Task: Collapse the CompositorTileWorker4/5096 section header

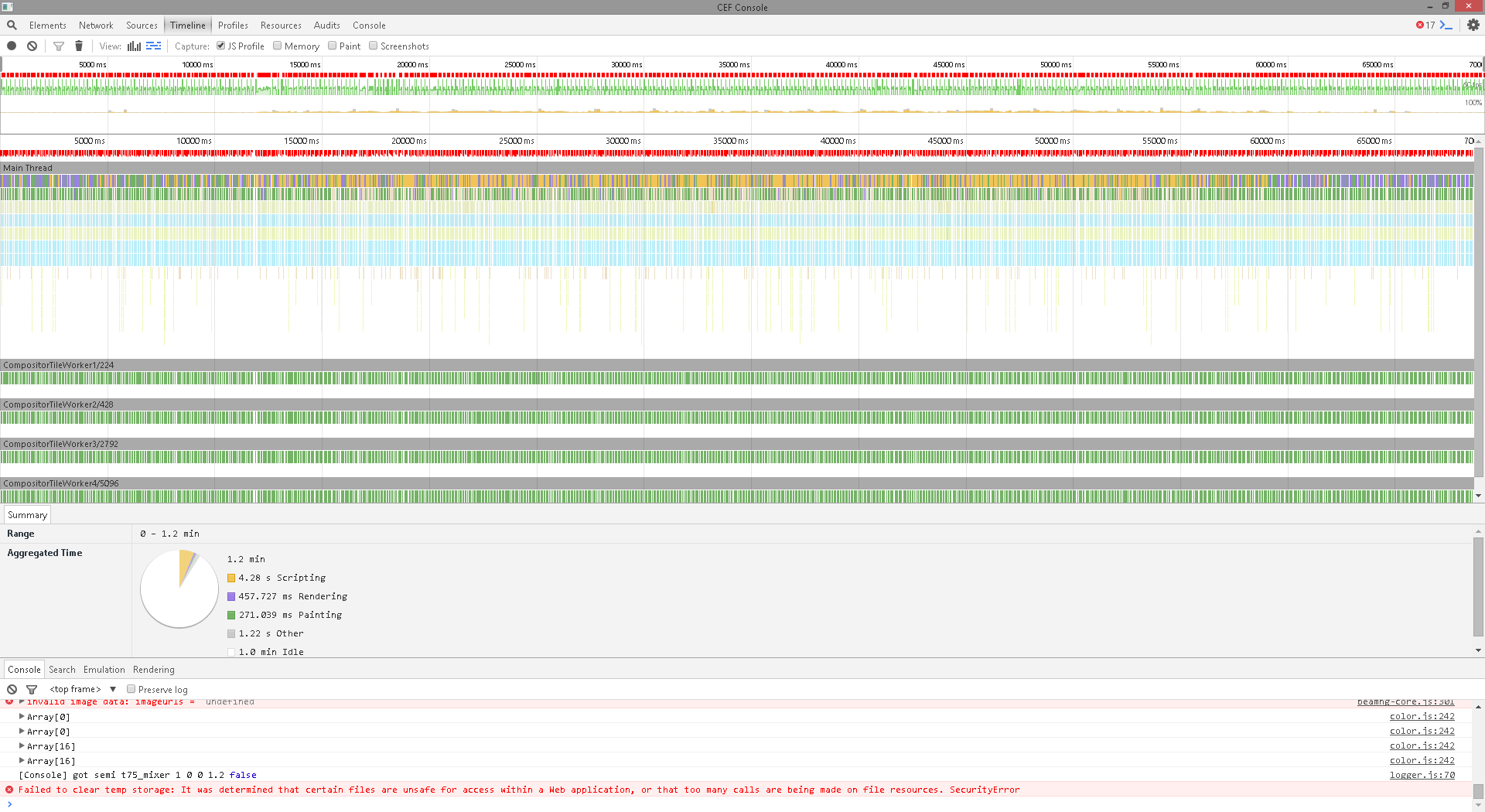Action: [x=736, y=483]
